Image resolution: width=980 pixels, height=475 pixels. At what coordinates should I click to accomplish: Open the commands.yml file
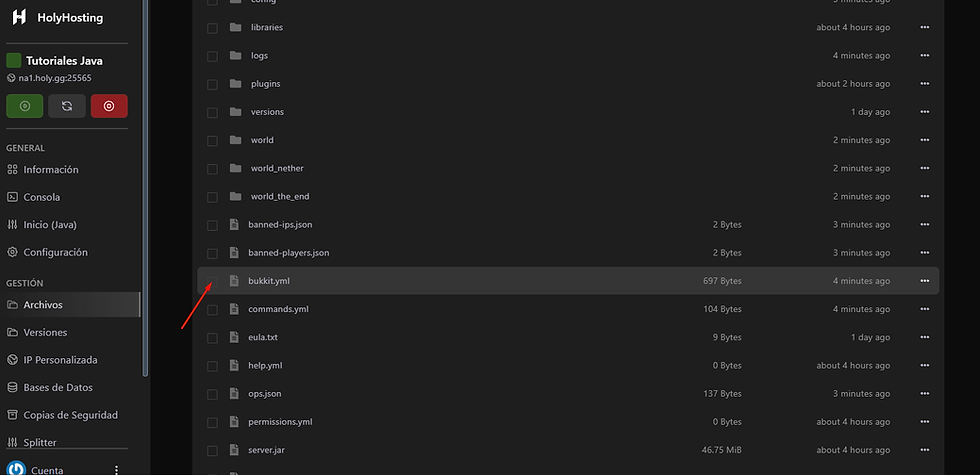[x=278, y=309]
